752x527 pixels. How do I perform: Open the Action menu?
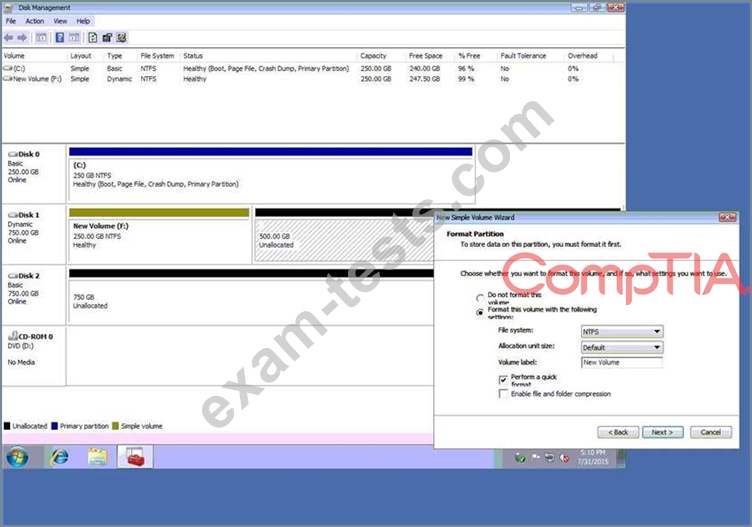[x=35, y=21]
